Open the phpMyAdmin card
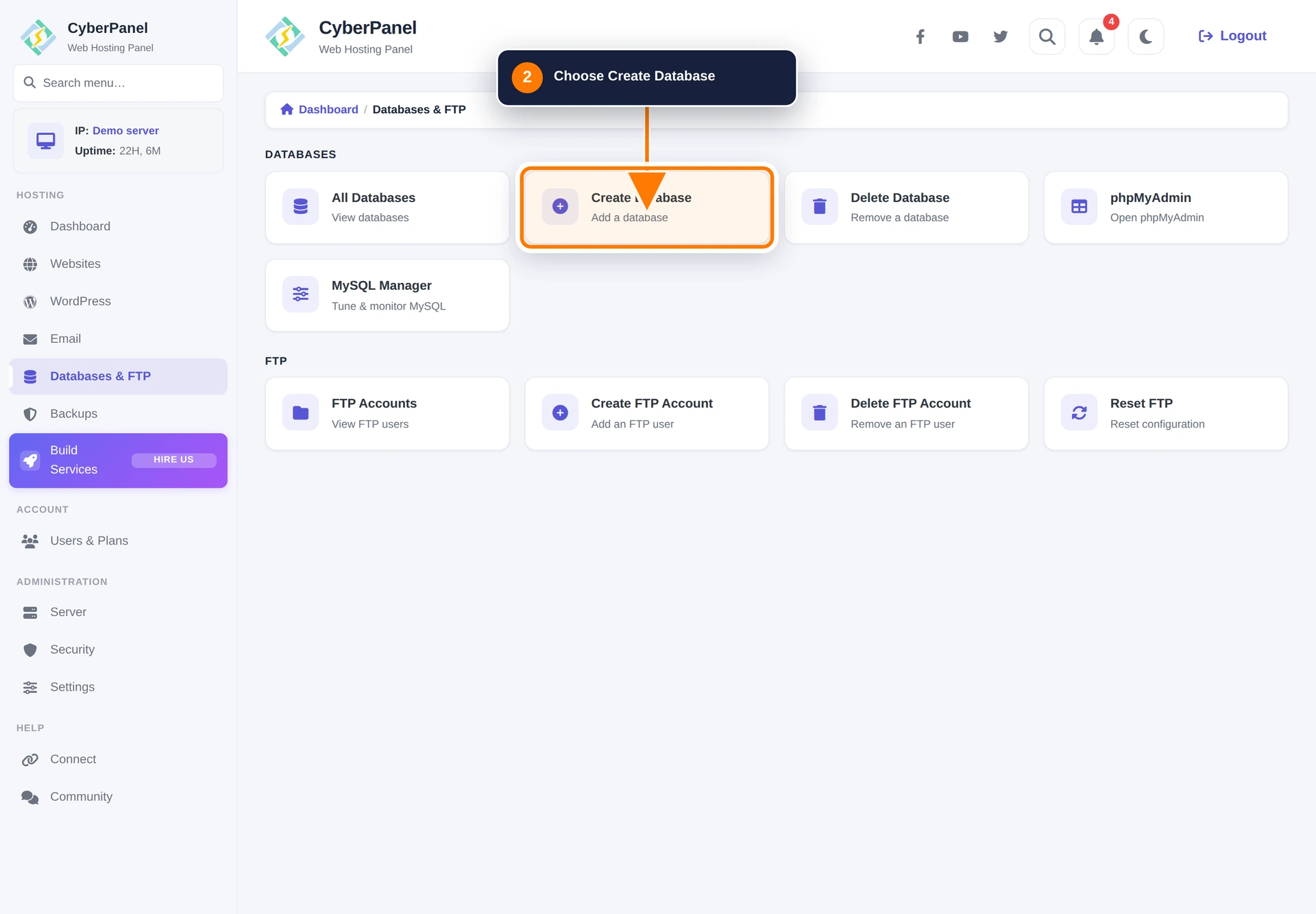Viewport: 1316px width, 914px height. 1166,208
